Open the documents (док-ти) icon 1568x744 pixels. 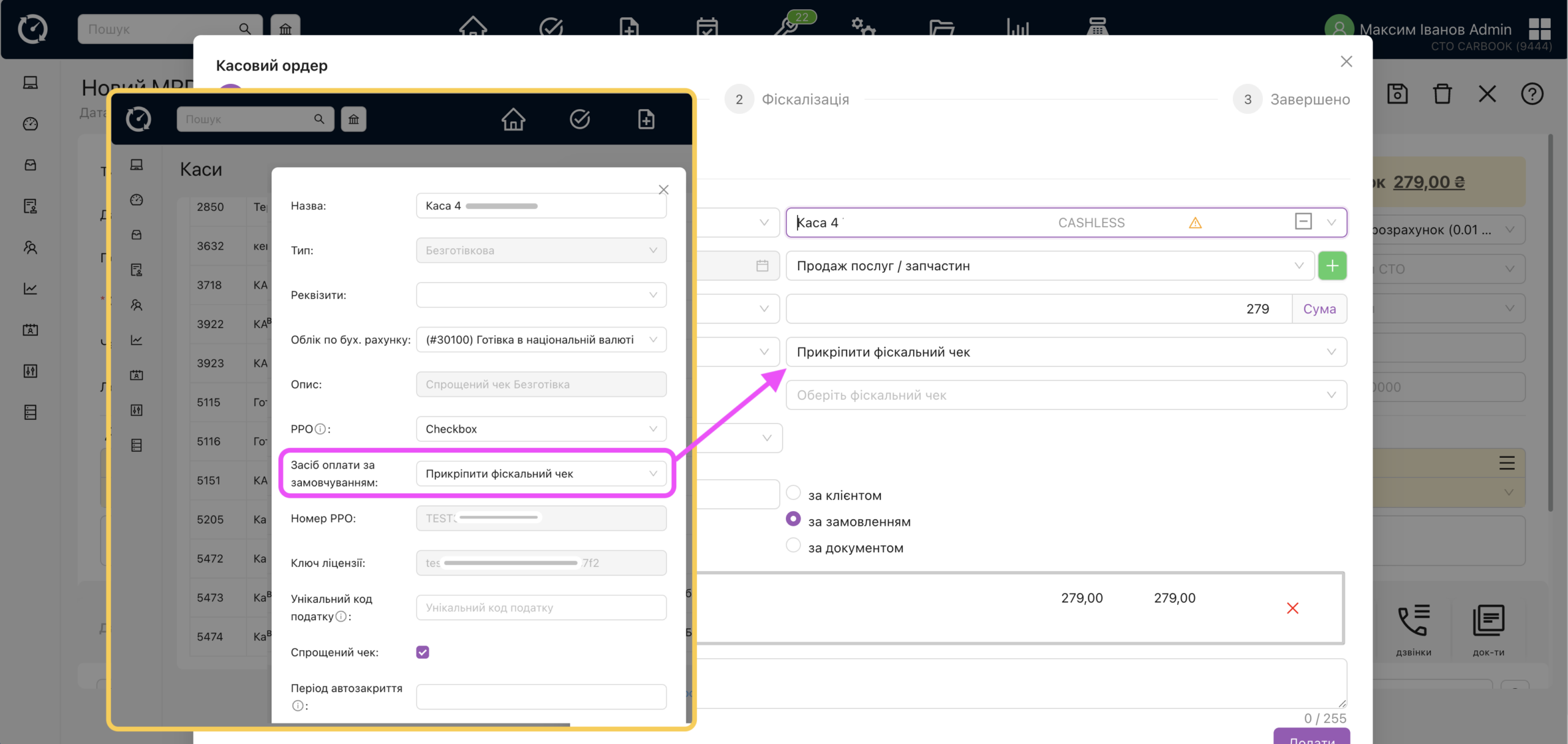[1488, 621]
